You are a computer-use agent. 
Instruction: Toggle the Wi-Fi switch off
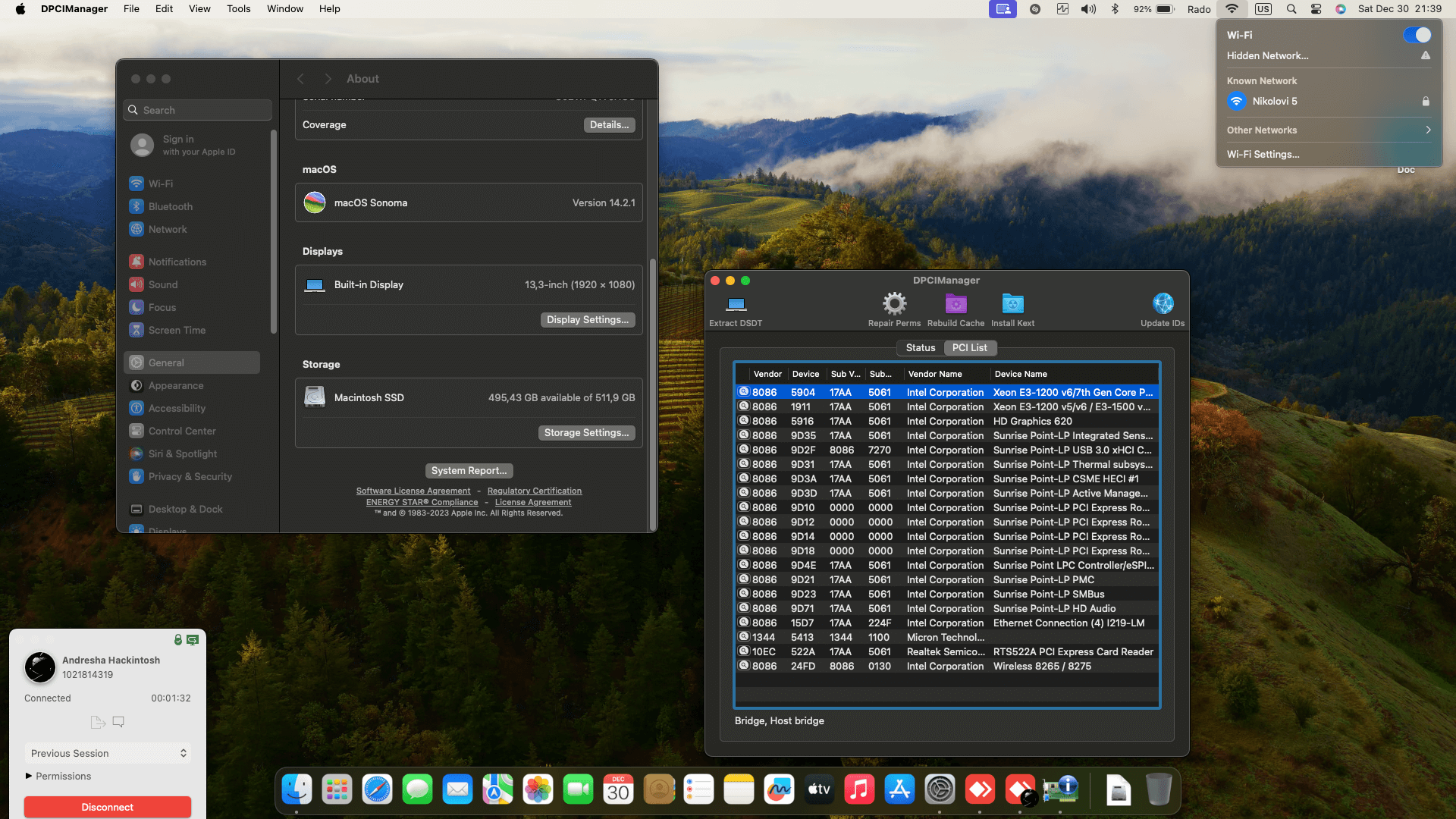[x=1417, y=35]
